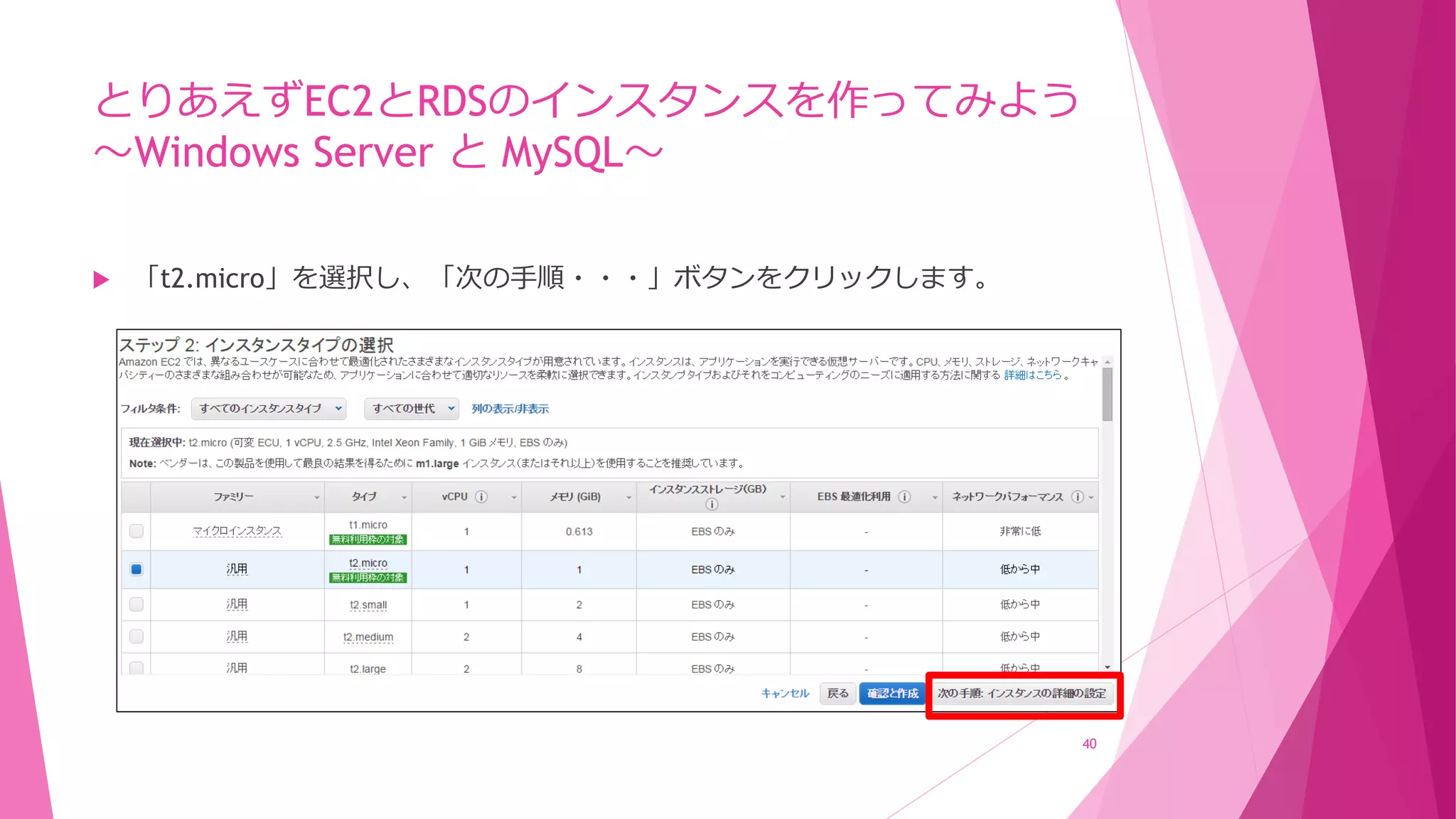Click the memory value 4 in t2.medium row
This screenshot has height=819, width=1456.
tap(579, 637)
